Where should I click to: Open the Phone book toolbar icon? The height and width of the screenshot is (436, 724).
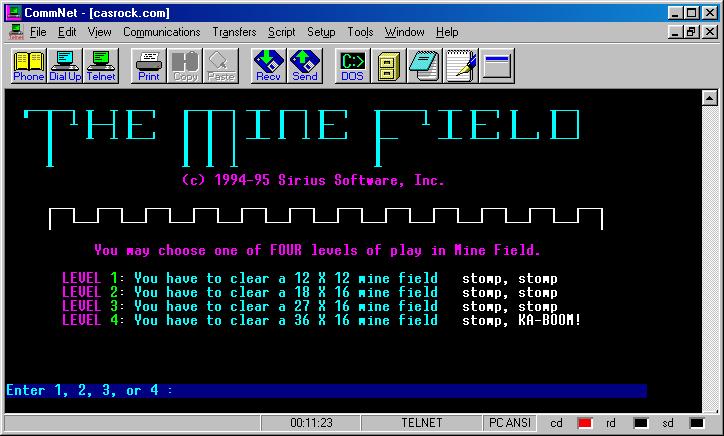point(29,66)
